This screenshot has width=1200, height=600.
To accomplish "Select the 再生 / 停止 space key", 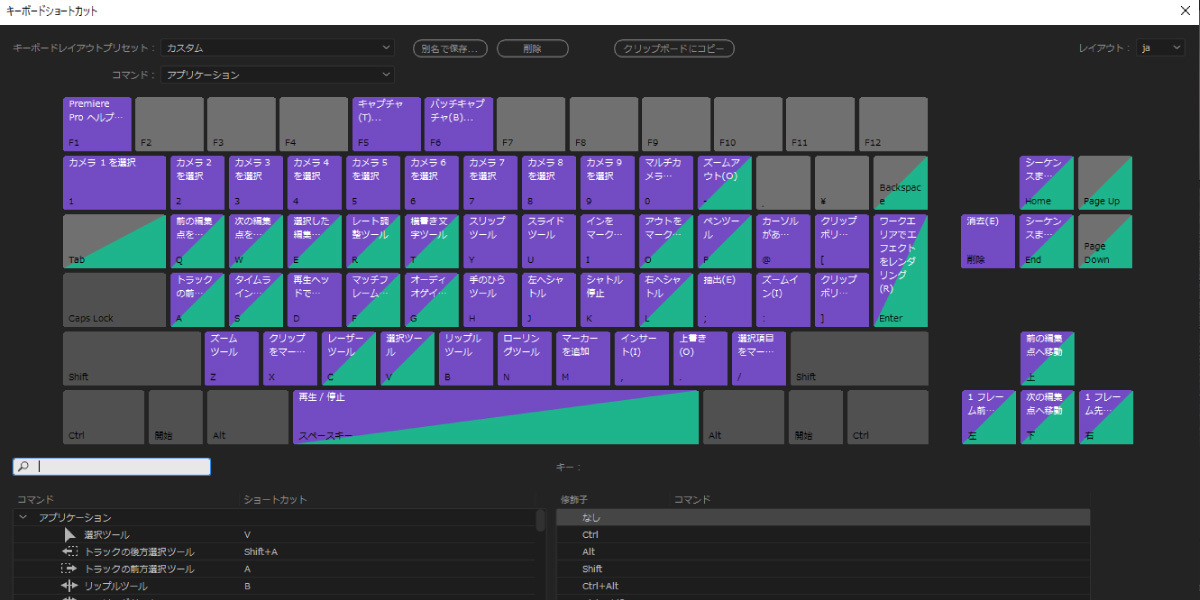I will pos(496,416).
